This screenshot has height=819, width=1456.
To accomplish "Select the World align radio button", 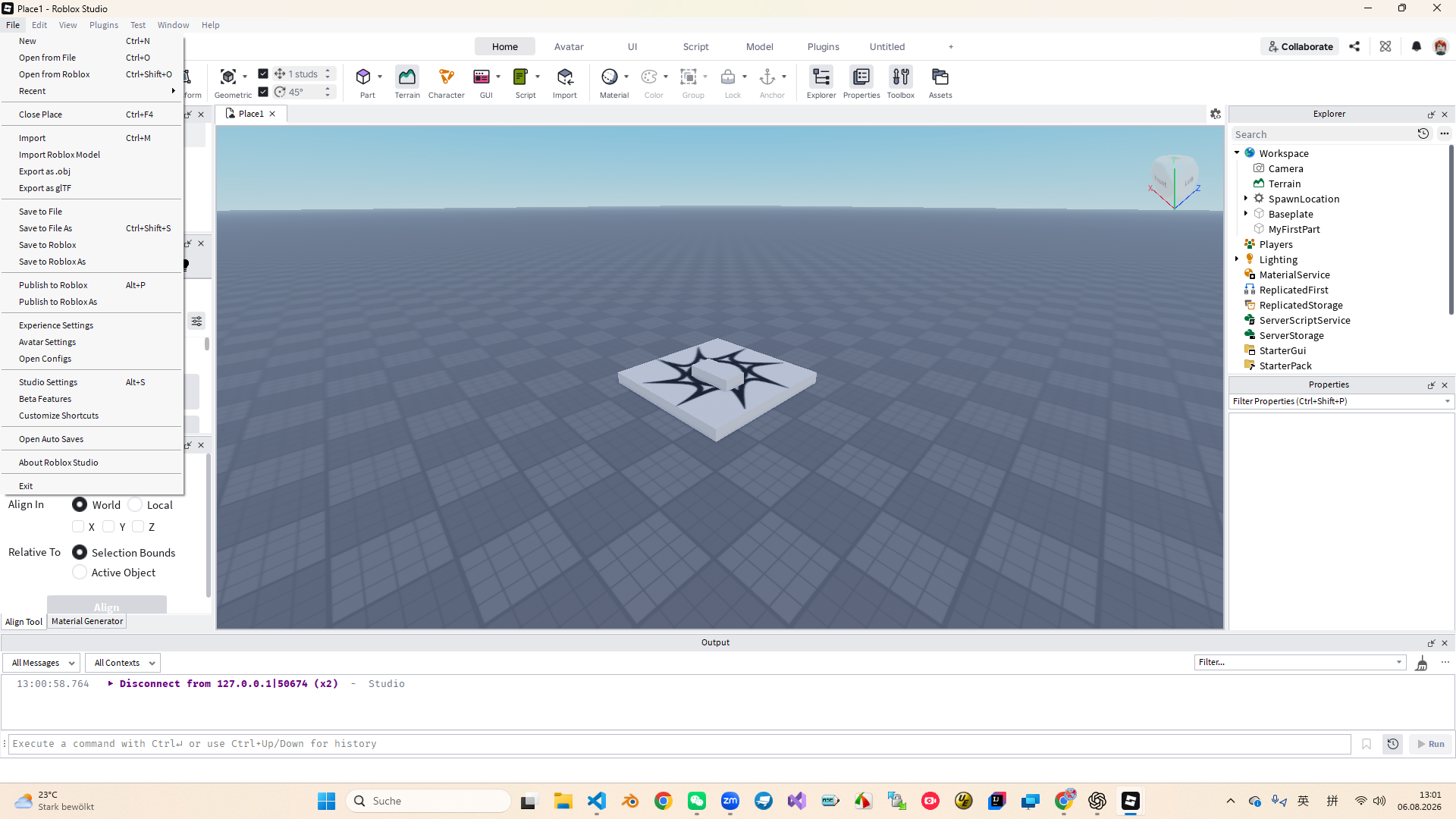I will point(80,504).
